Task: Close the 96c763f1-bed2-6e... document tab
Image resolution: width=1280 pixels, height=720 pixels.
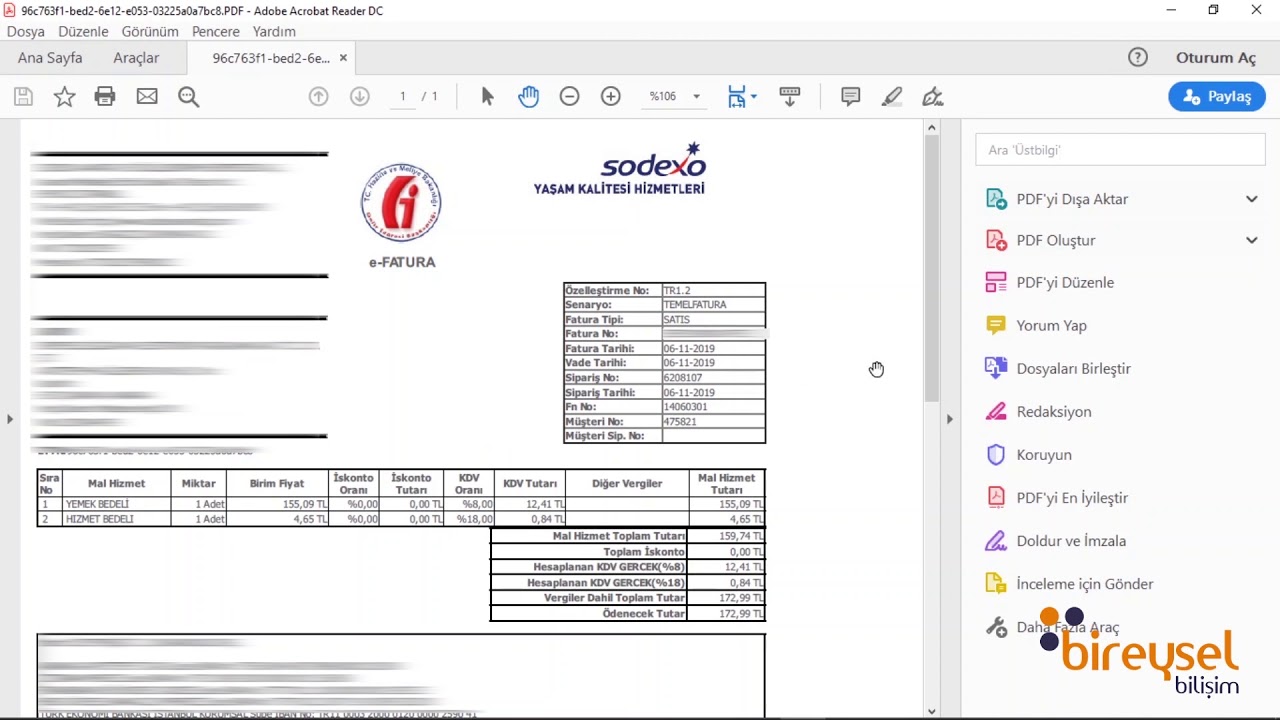Action: coord(343,58)
